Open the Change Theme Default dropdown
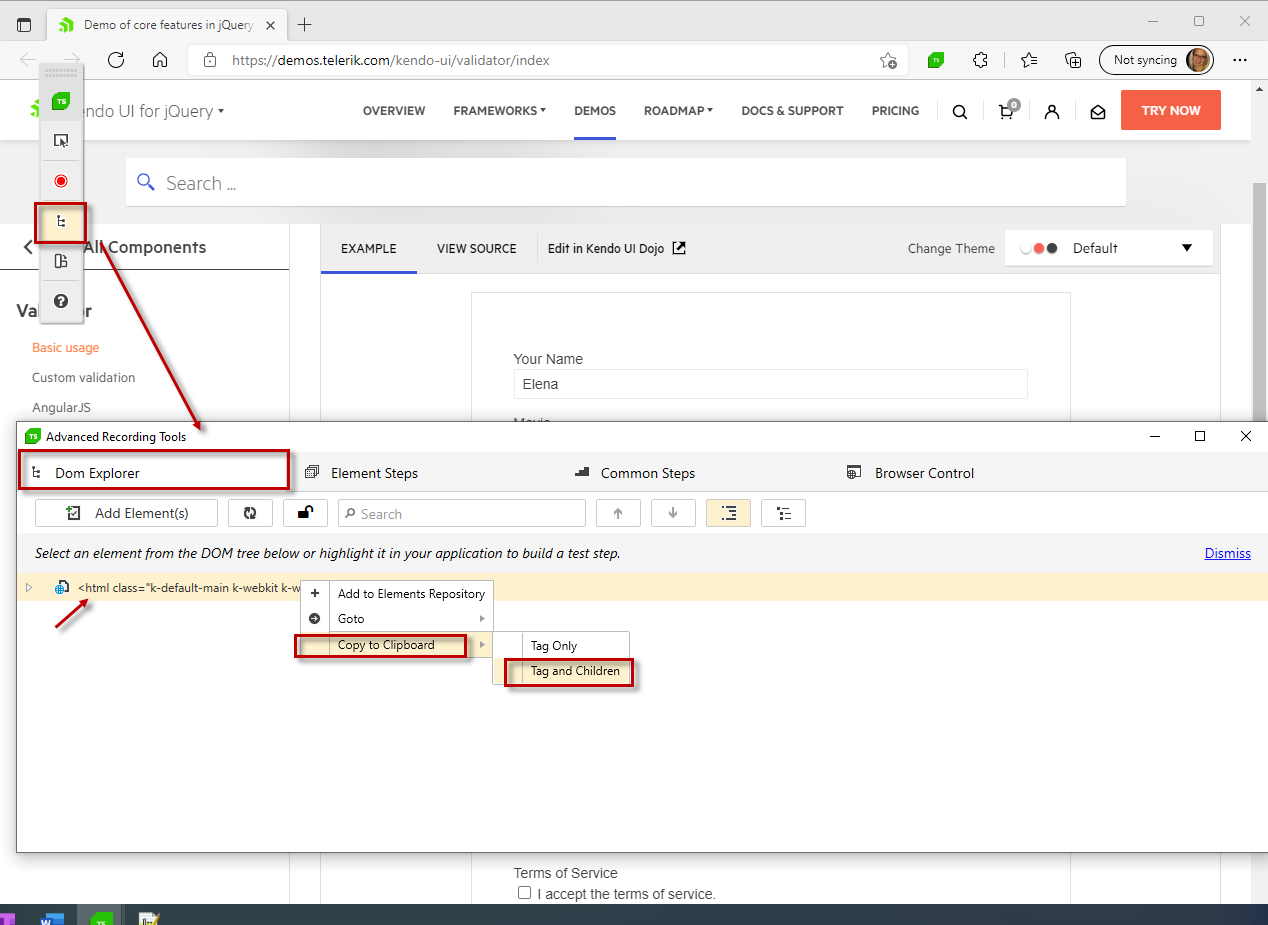 pos(1108,248)
